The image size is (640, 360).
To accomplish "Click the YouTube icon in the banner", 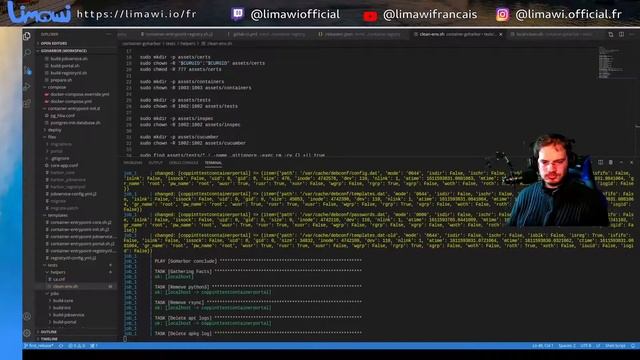I will coord(370,16).
